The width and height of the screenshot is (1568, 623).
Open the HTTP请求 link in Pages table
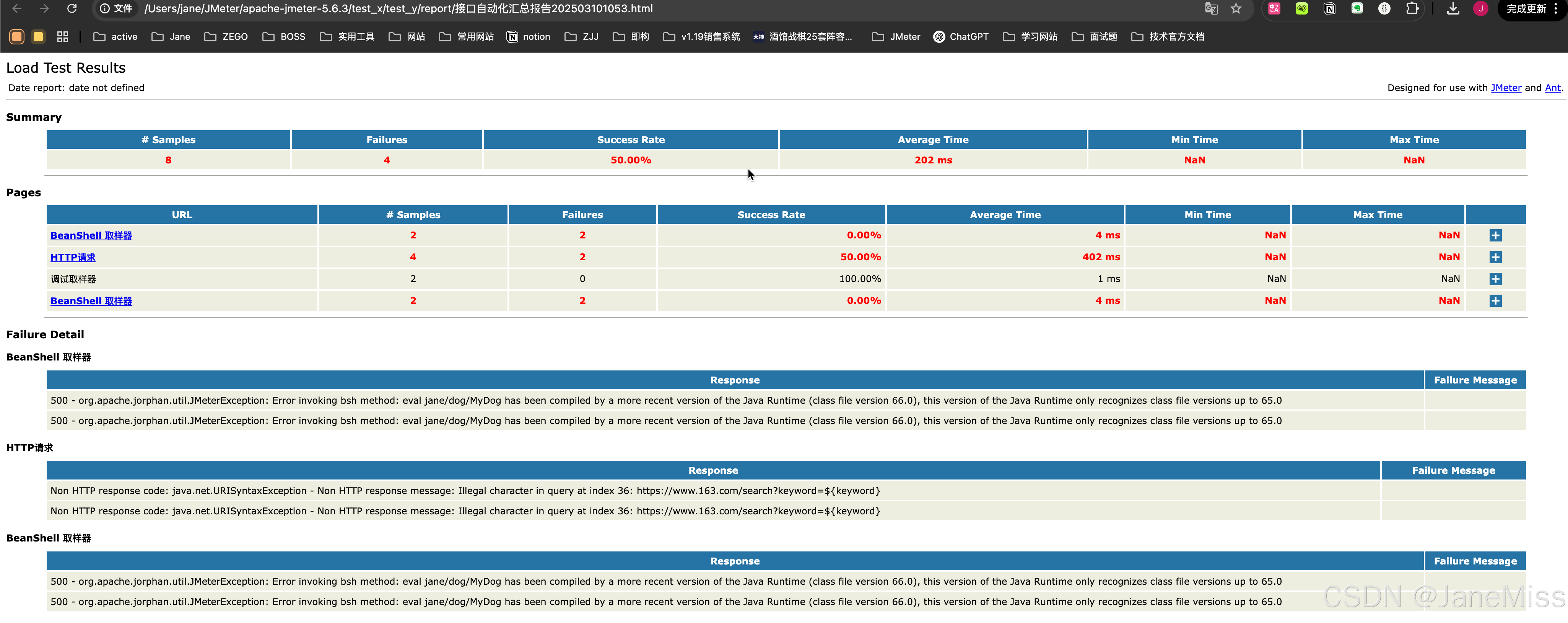[x=73, y=257]
